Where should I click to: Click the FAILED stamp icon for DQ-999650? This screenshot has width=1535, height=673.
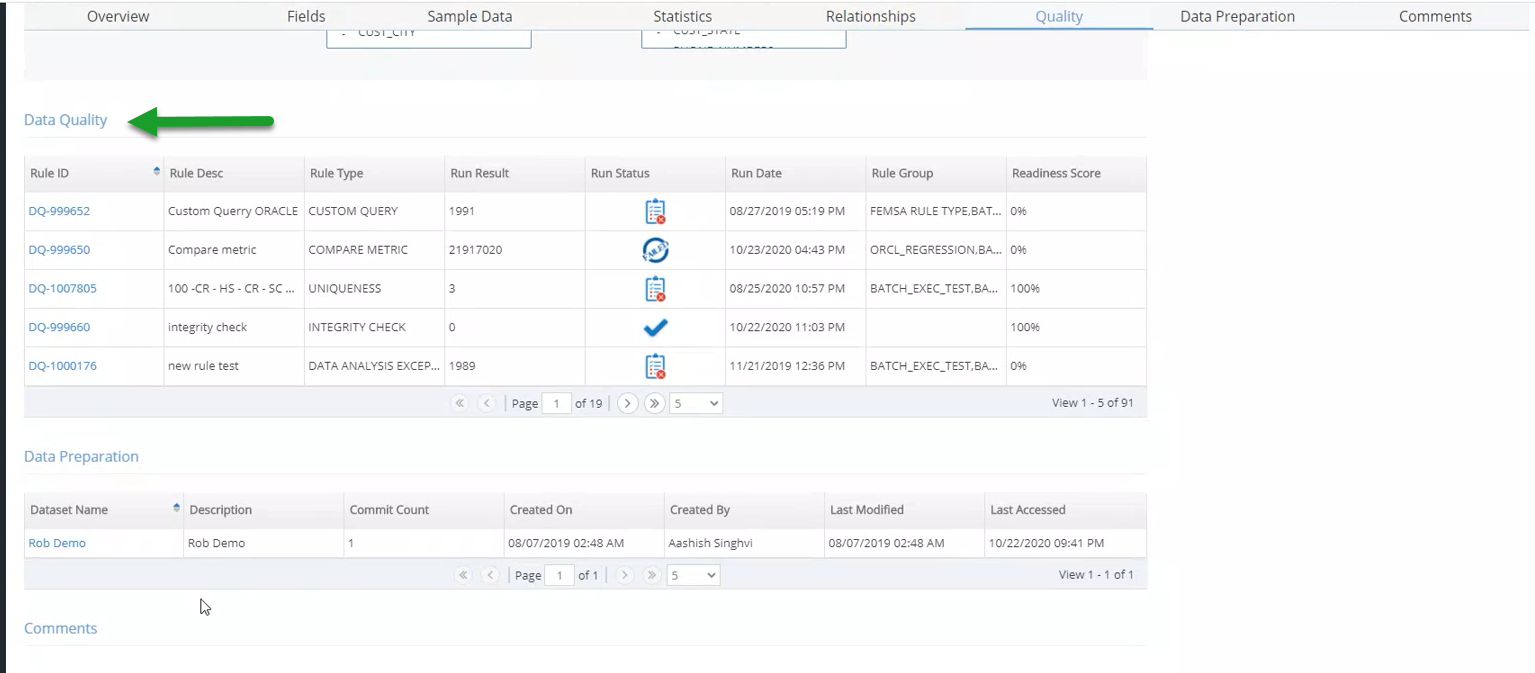pos(655,249)
